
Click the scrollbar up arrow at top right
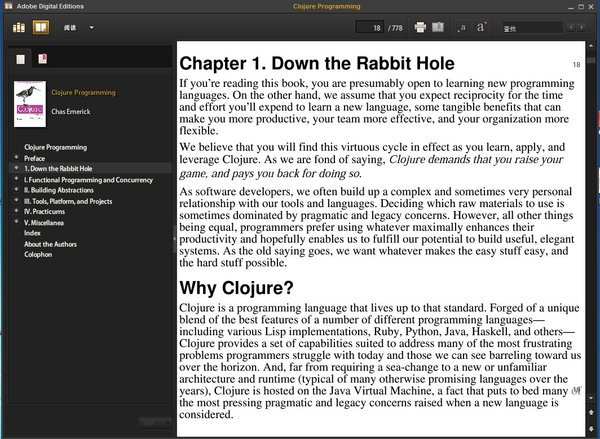[591, 46]
